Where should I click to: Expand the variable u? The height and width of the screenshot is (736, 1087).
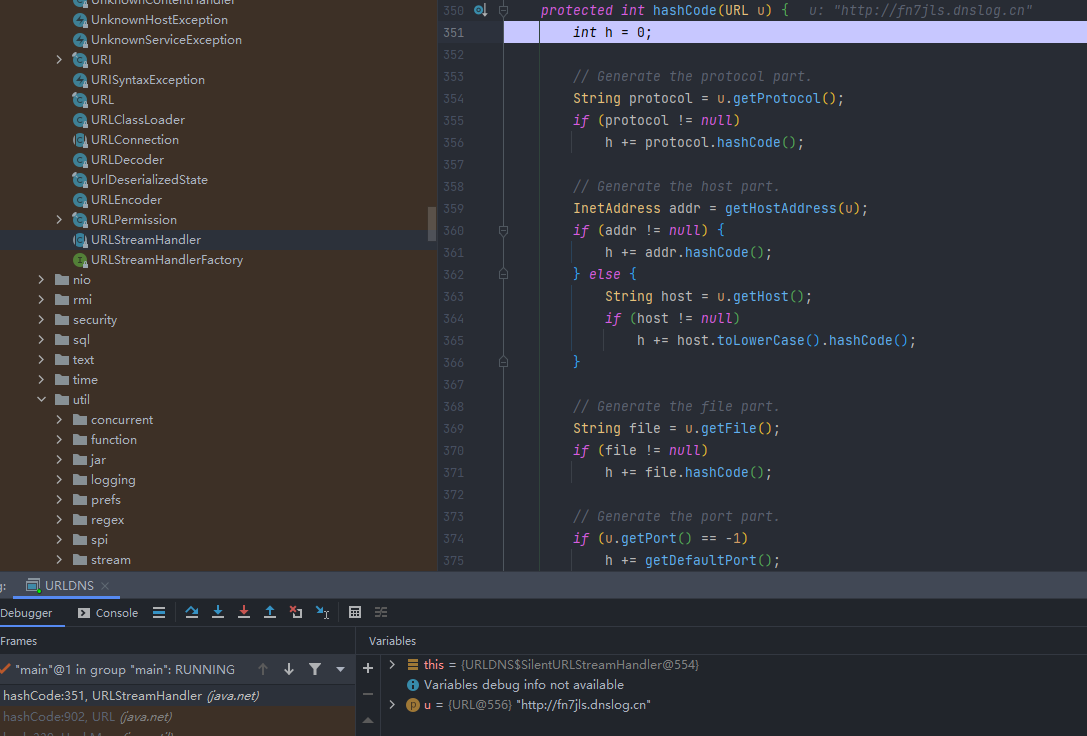pos(392,705)
